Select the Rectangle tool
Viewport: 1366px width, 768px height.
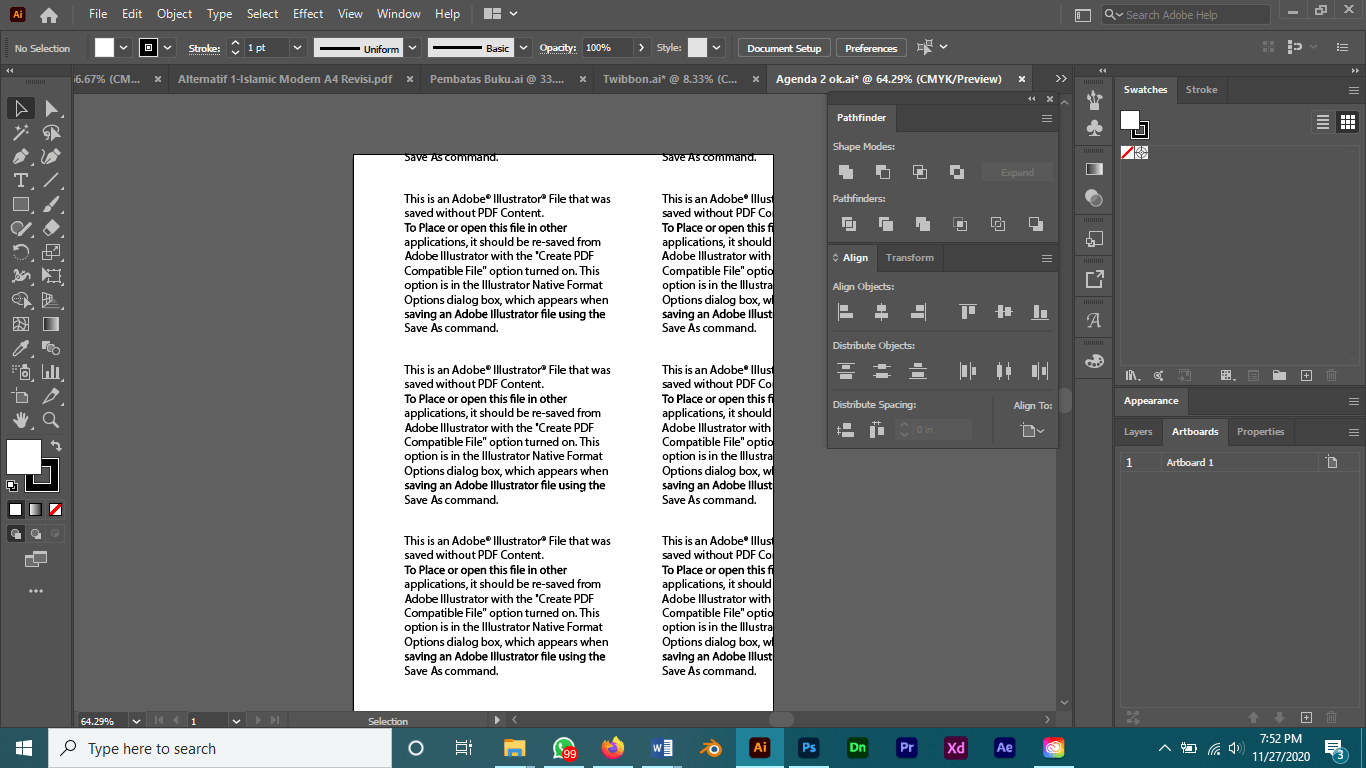tap(20, 204)
